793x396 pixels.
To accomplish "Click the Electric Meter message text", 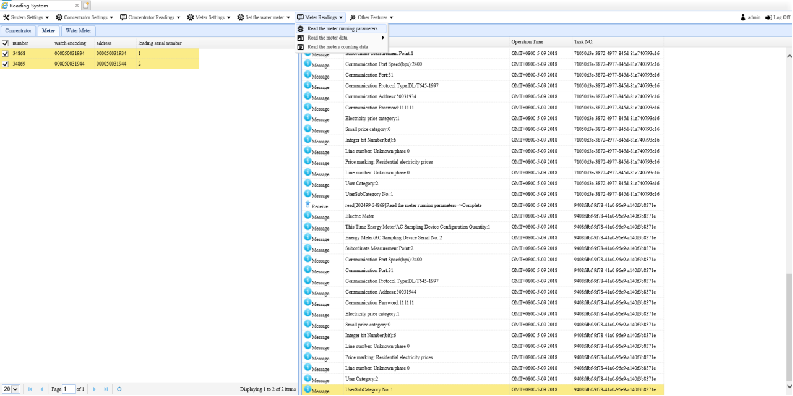I will [359, 215].
